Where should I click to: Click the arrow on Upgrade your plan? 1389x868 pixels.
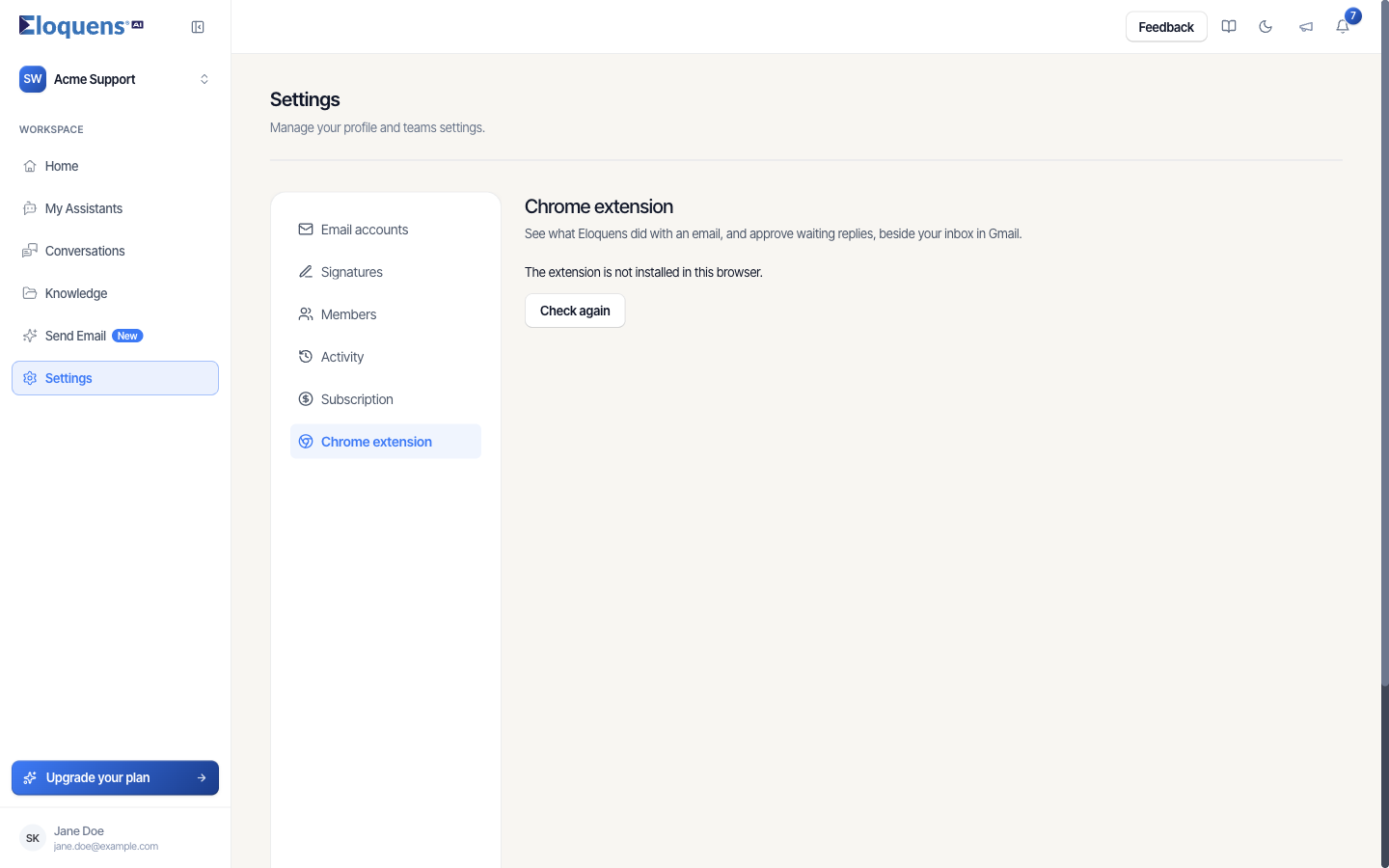(x=202, y=777)
